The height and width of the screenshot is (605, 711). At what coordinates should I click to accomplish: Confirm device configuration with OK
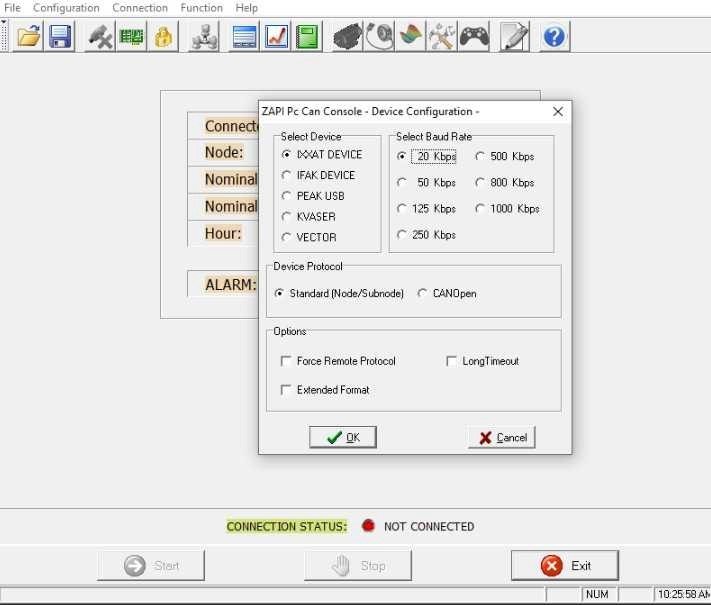[x=343, y=437]
